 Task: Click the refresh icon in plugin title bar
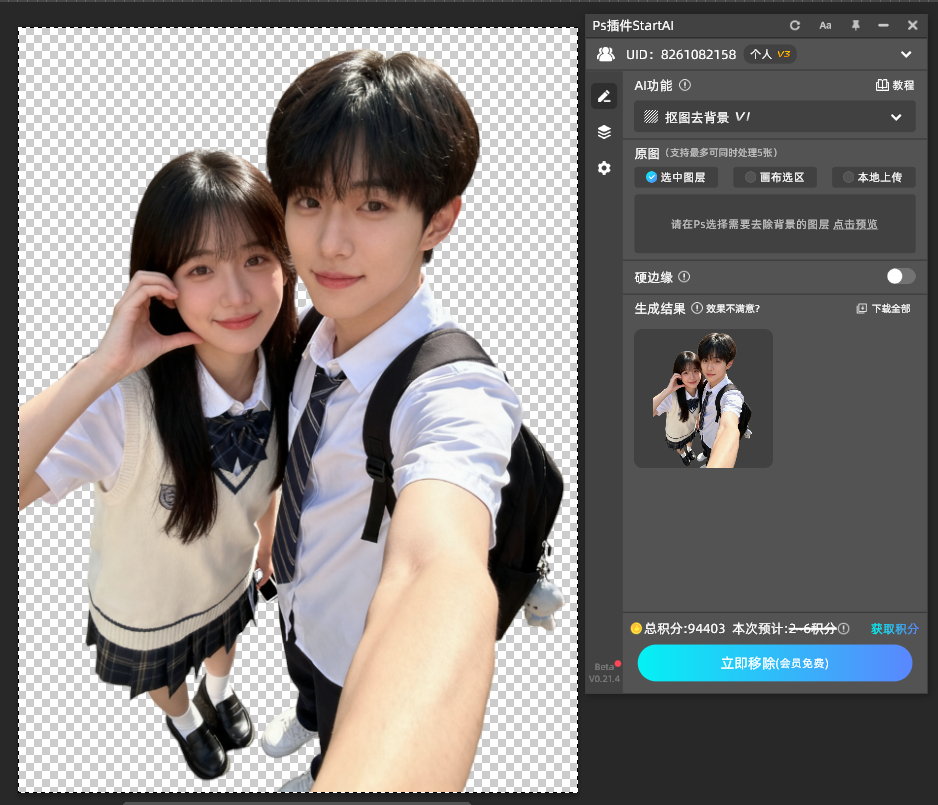[x=795, y=25]
